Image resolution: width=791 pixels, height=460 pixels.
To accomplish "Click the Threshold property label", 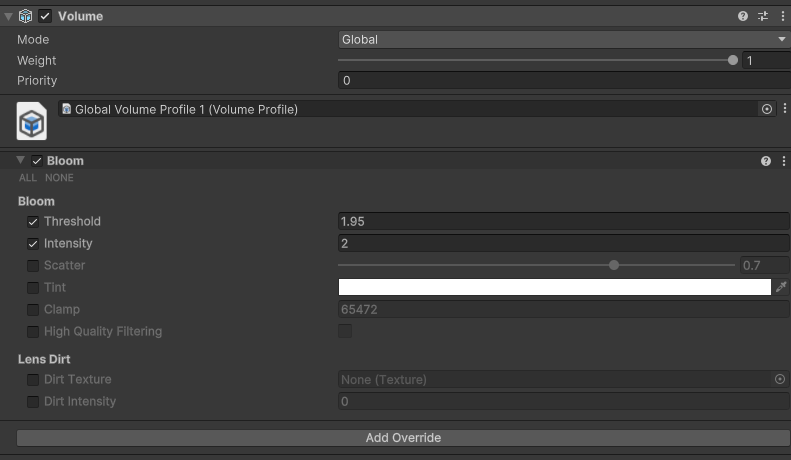I will tap(72, 221).
